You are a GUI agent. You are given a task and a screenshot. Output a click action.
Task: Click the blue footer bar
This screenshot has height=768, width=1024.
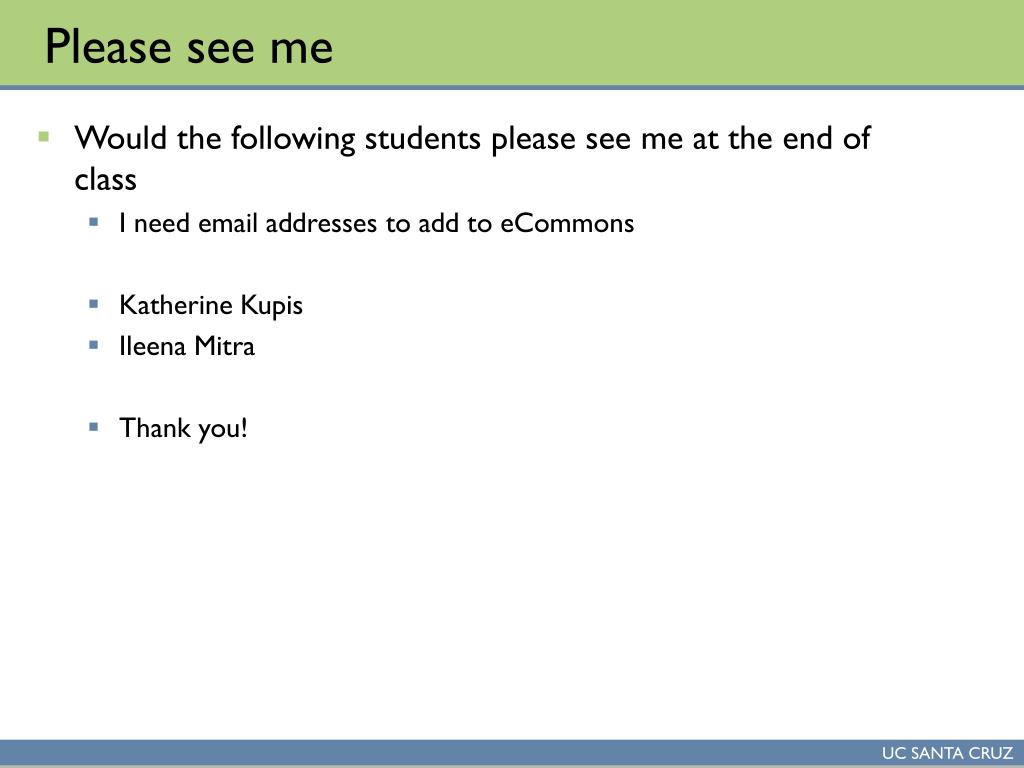(x=512, y=753)
